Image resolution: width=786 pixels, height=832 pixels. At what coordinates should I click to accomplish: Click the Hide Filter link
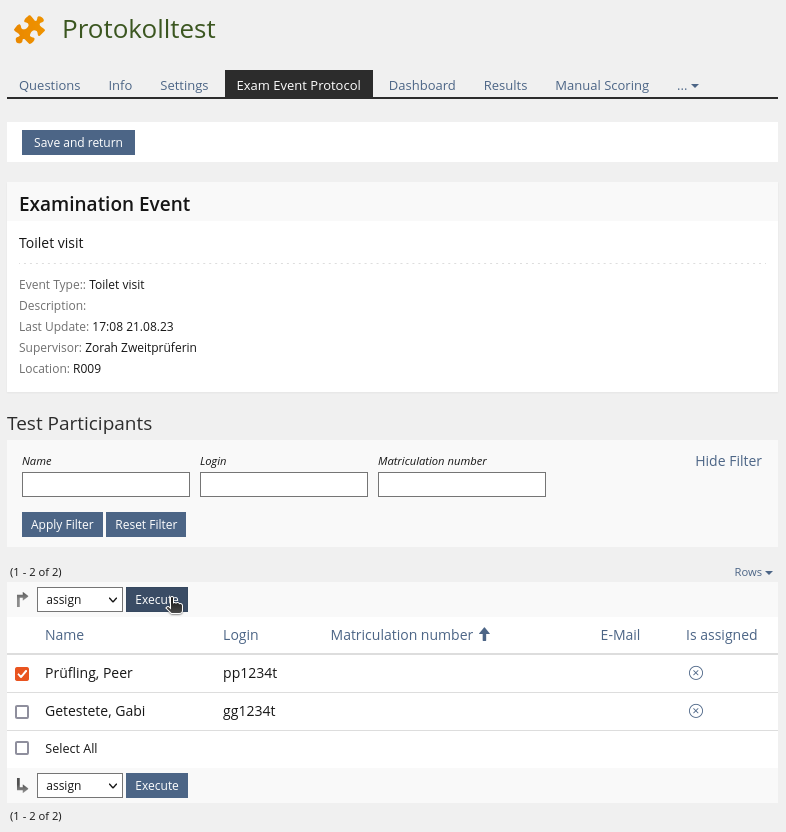pyautogui.click(x=728, y=461)
